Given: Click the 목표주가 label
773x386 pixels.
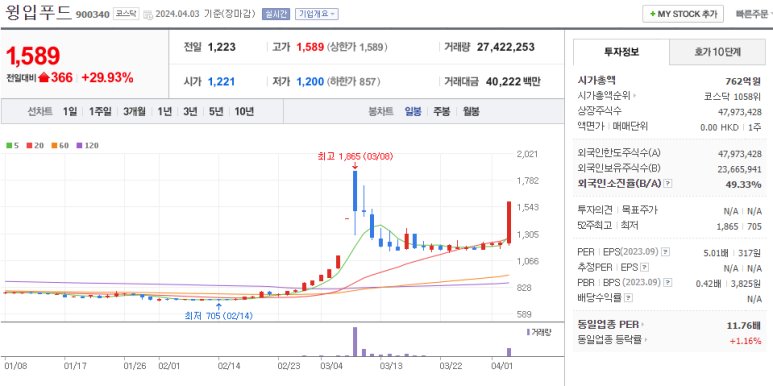Looking at the screenshot, I should [x=639, y=210].
